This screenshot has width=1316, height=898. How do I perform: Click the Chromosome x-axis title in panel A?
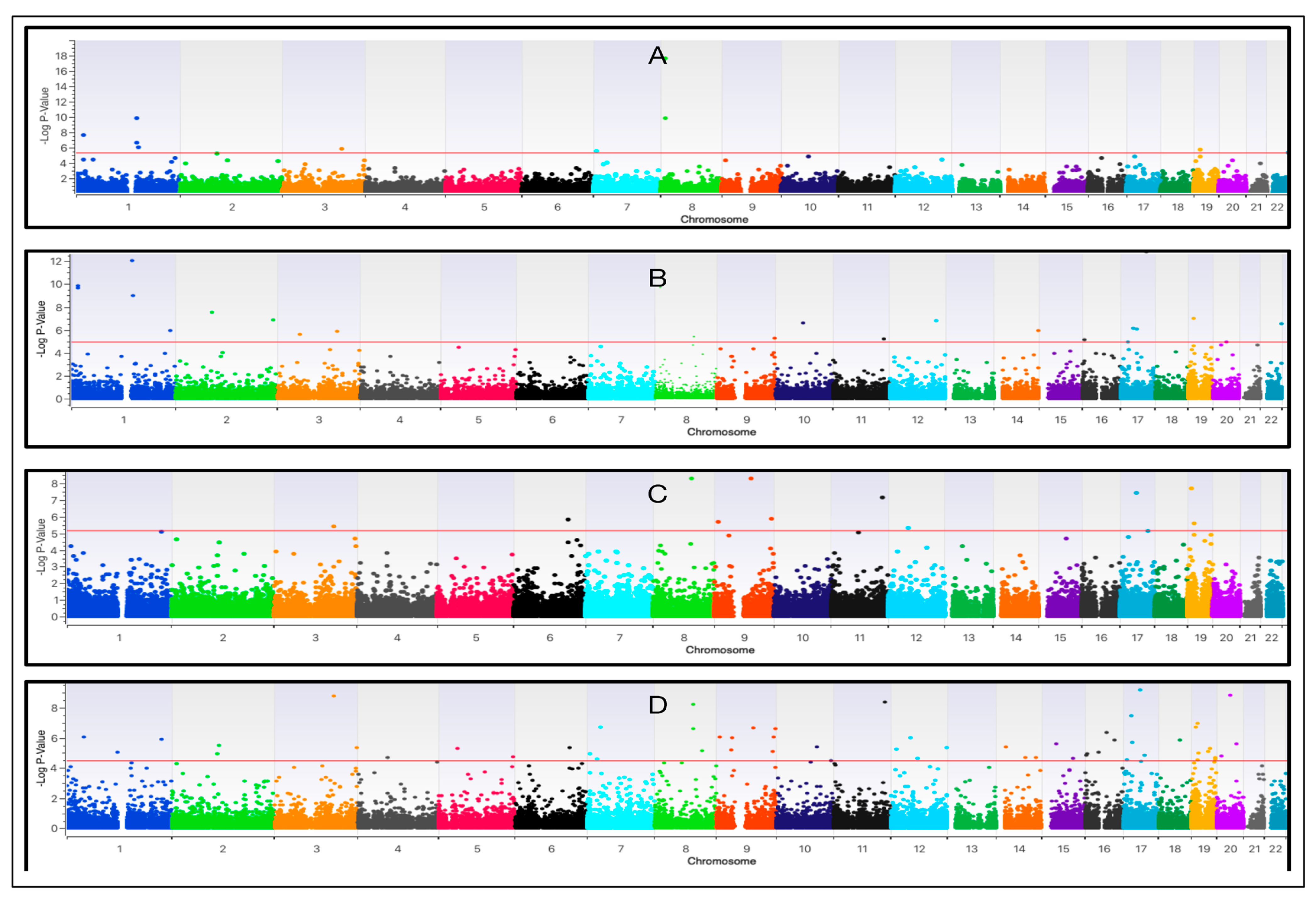714,219
